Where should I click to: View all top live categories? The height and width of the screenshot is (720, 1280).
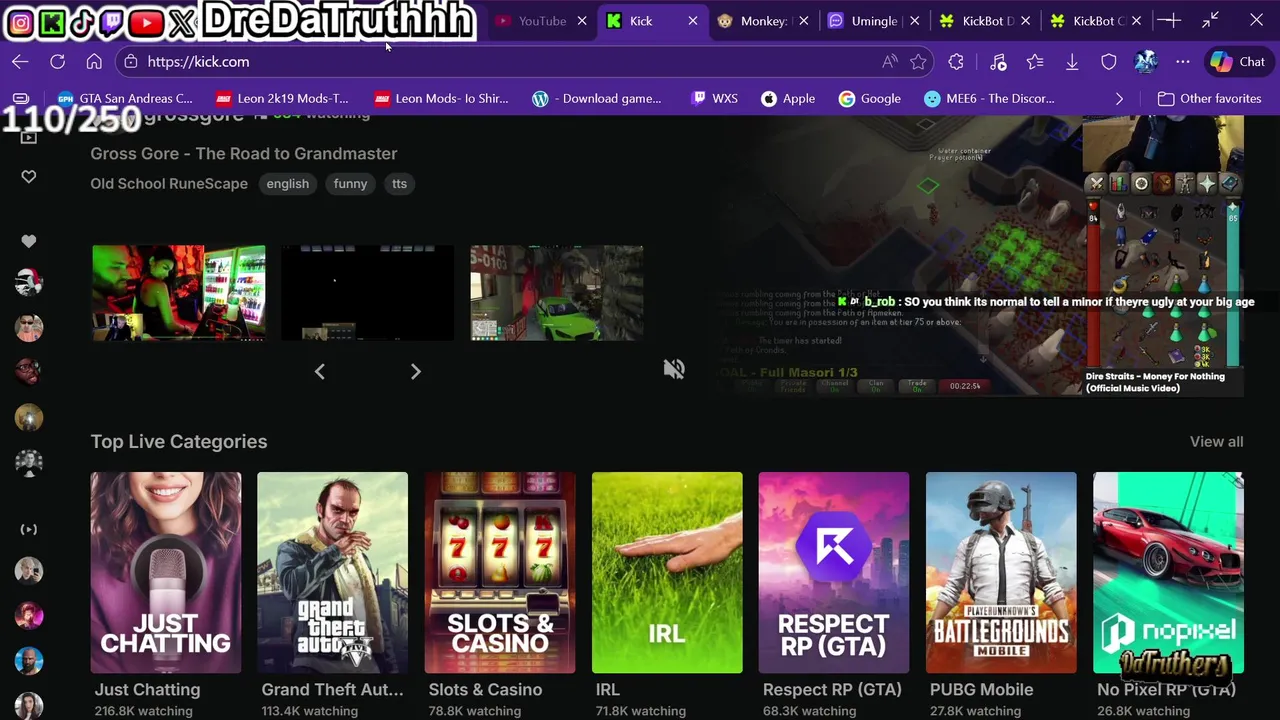pos(1216,441)
